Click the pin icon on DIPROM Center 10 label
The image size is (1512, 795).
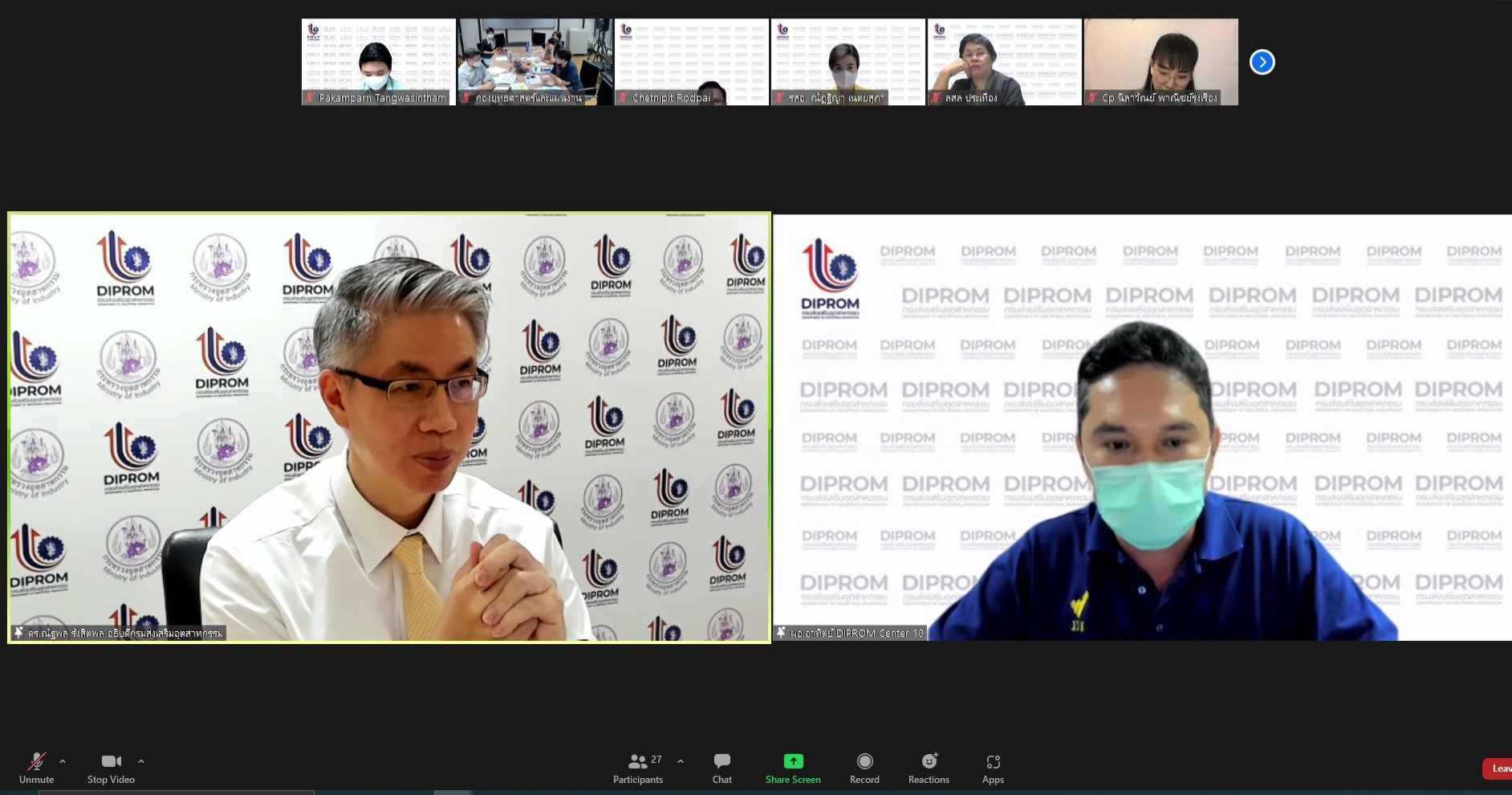coord(781,633)
